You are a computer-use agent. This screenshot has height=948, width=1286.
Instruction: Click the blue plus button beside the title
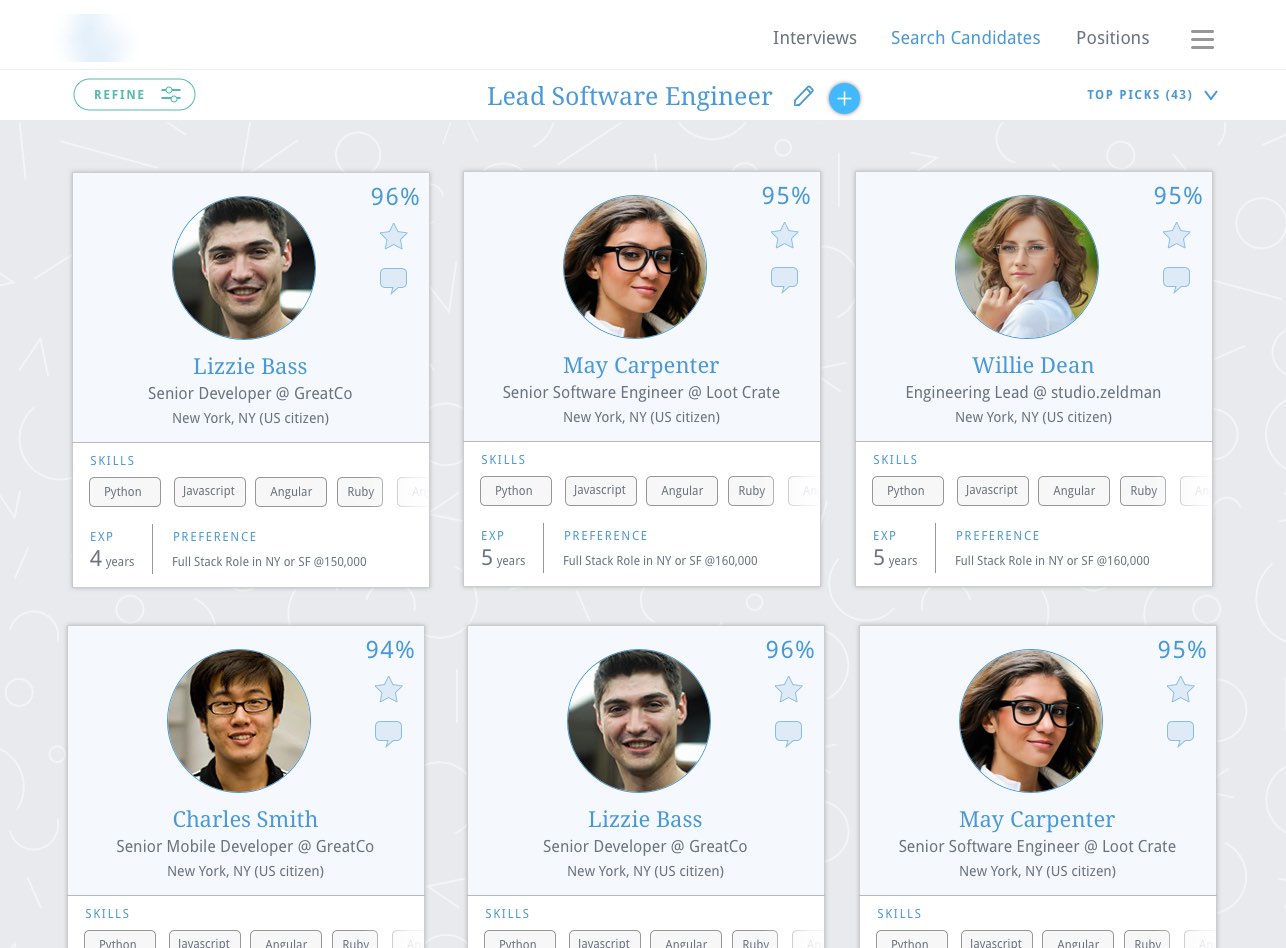pos(844,98)
